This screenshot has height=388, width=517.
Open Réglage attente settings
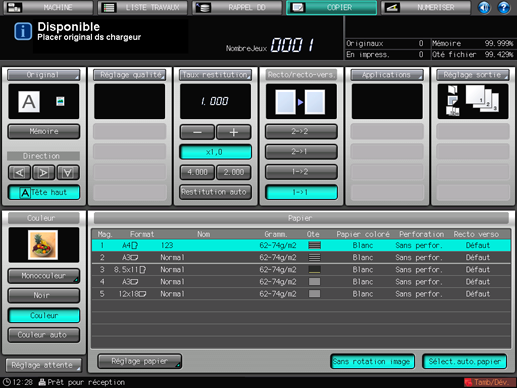coord(44,365)
